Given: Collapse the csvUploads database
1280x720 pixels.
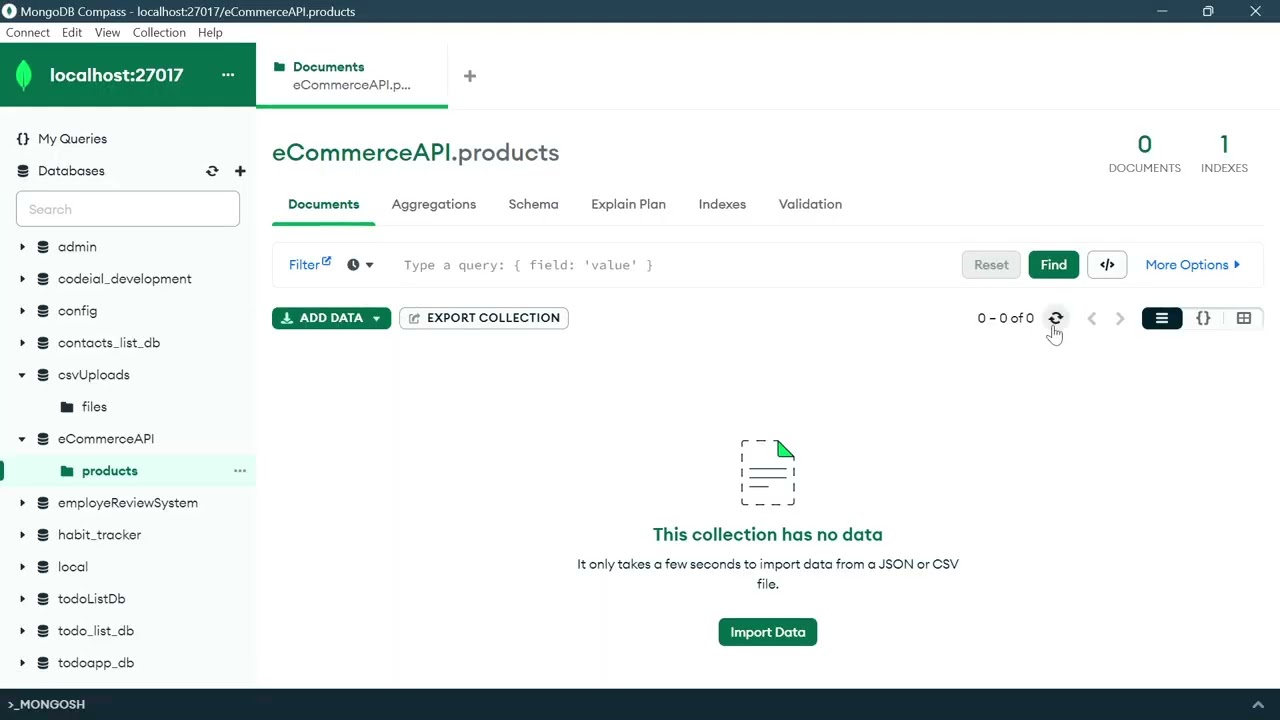Looking at the screenshot, I should tap(22, 375).
